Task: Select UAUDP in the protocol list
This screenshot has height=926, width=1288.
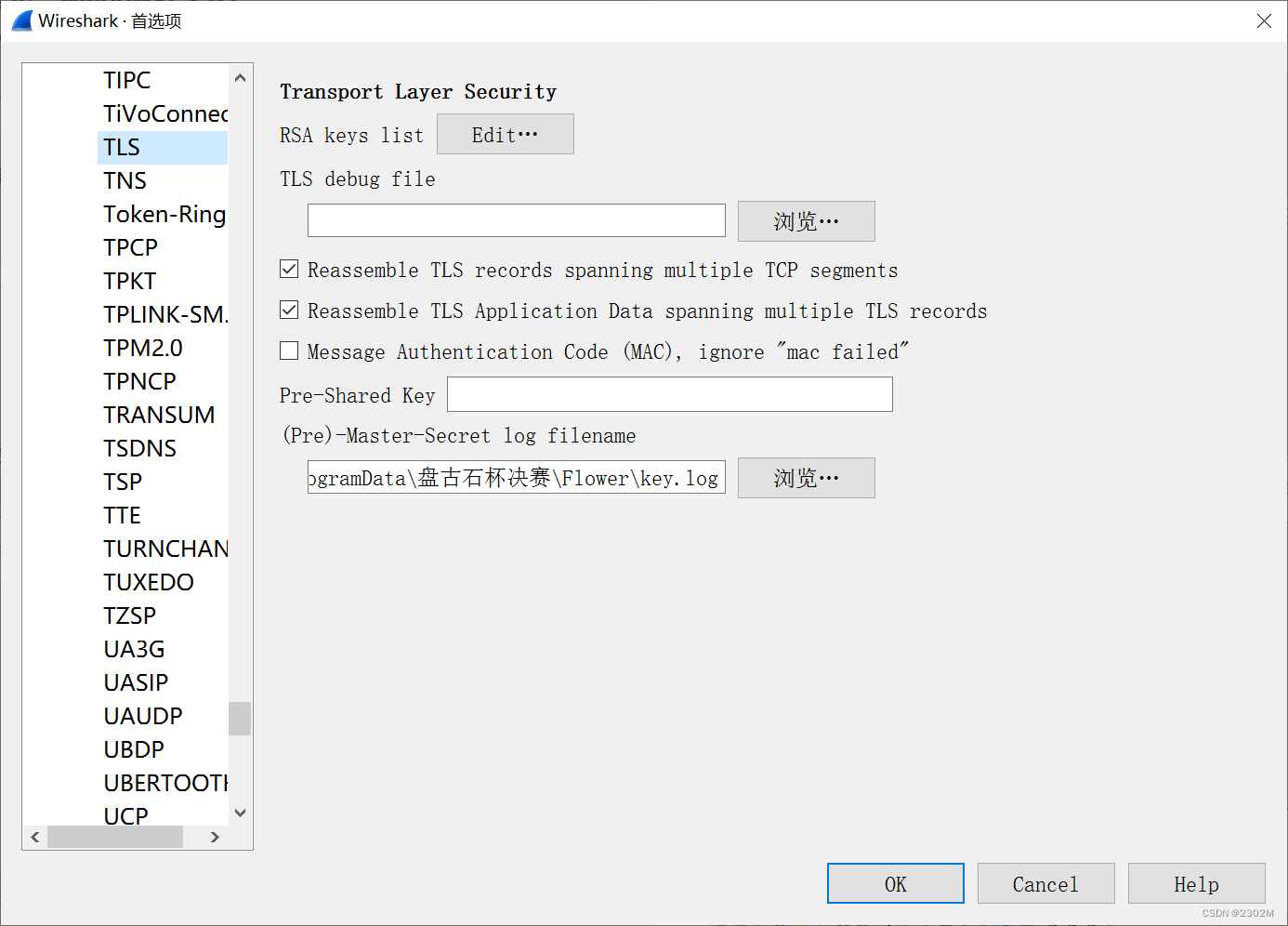Action: coord(163,717)
